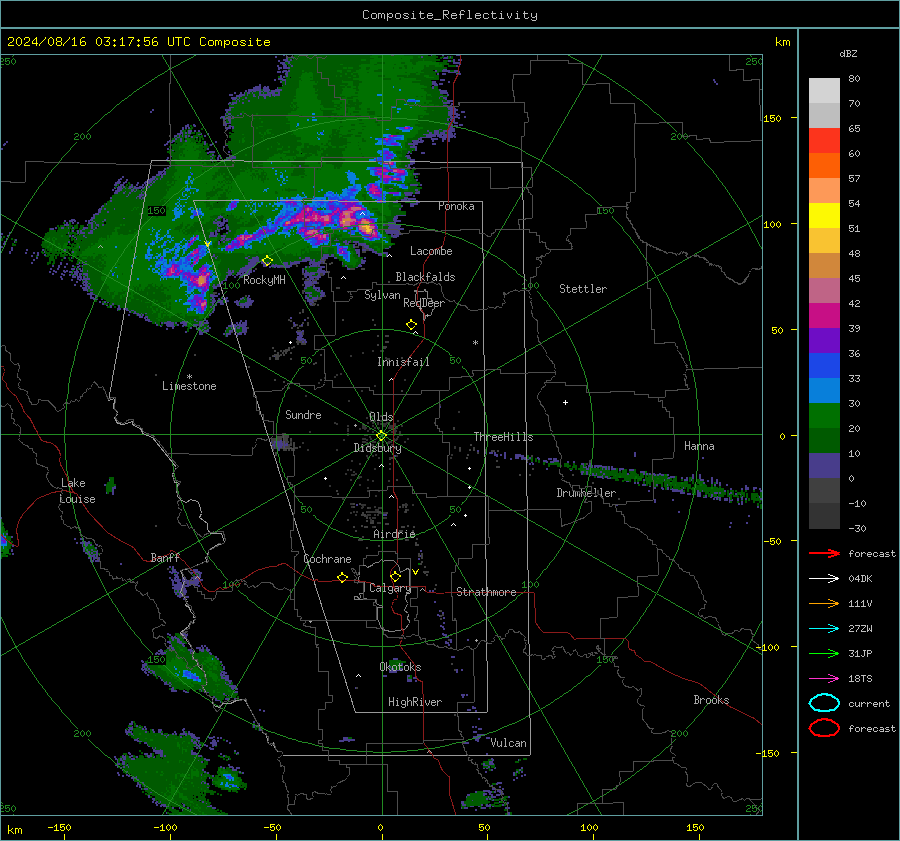Click the Vulcan town label

click(x=508, y=743)
